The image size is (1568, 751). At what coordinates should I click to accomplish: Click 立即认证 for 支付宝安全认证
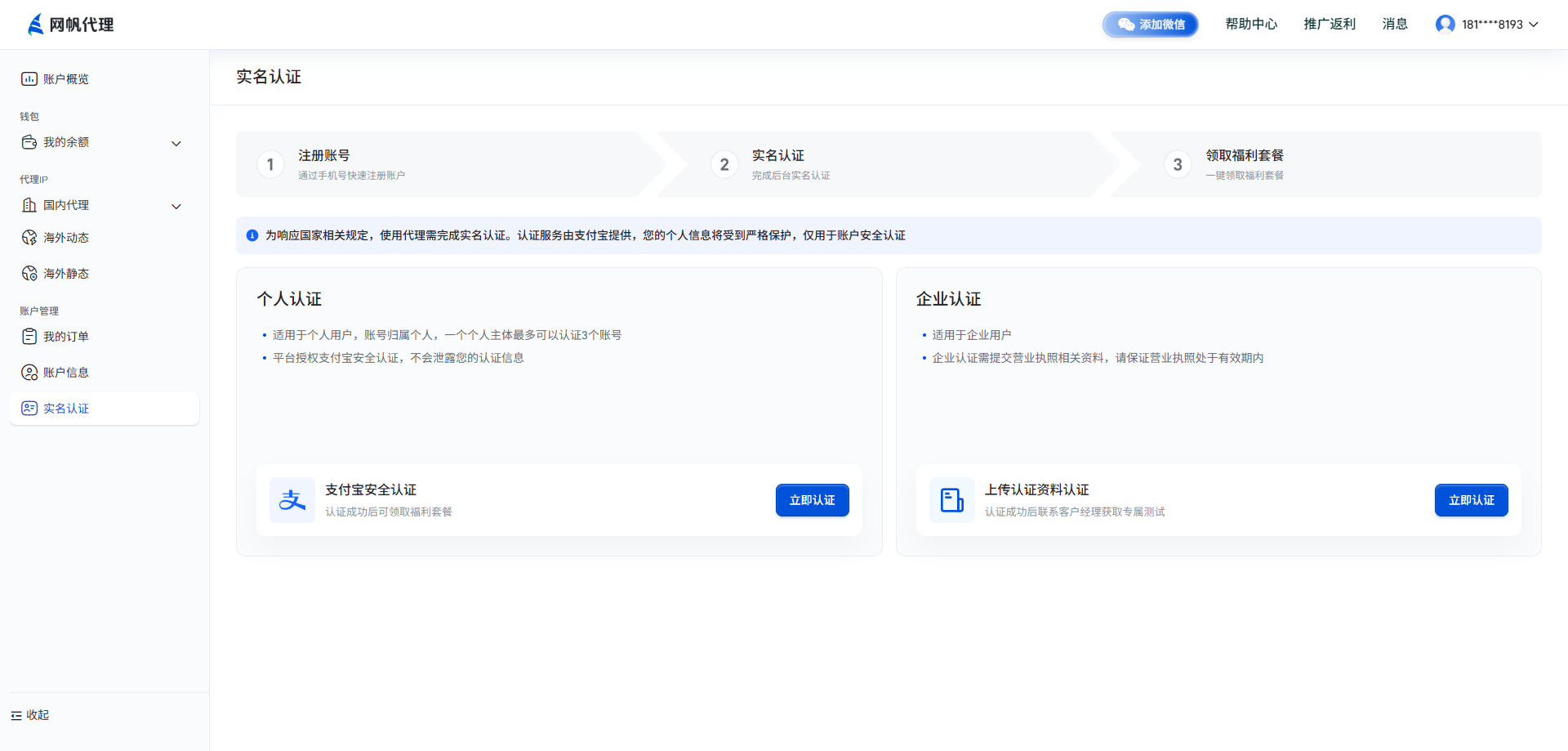[813, 500]
